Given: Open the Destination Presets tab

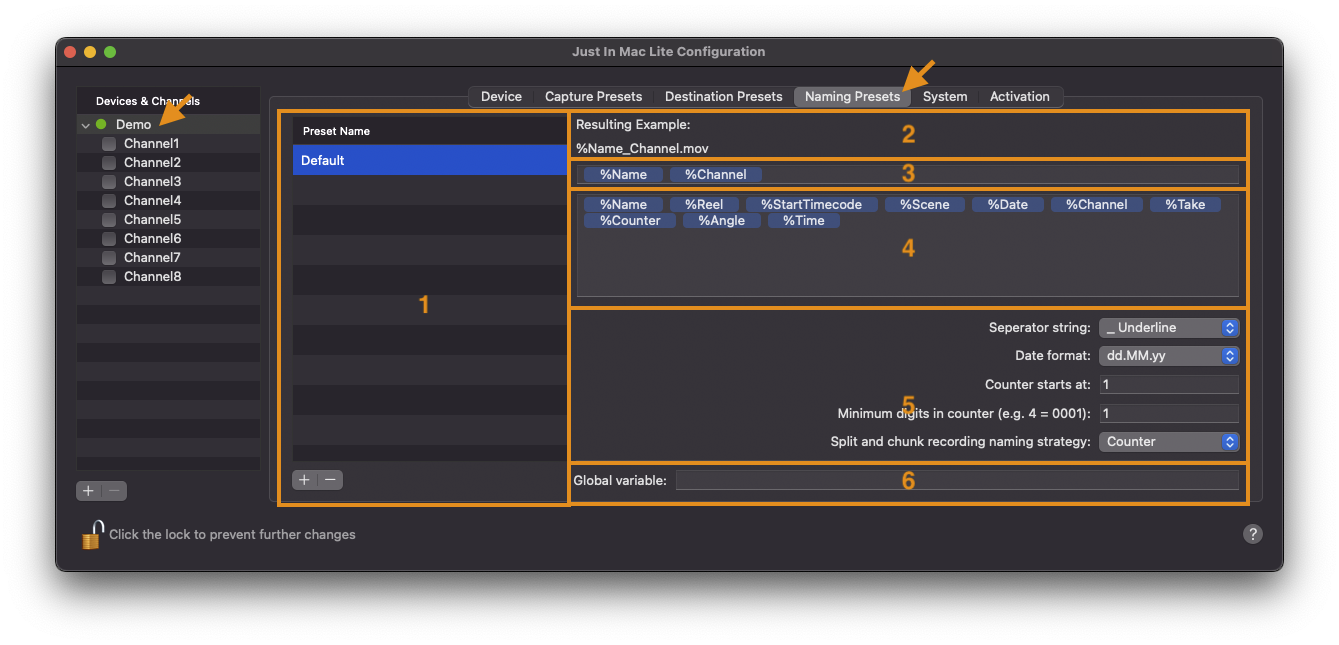Looking at the screenshot, I should tap(723, 97).
